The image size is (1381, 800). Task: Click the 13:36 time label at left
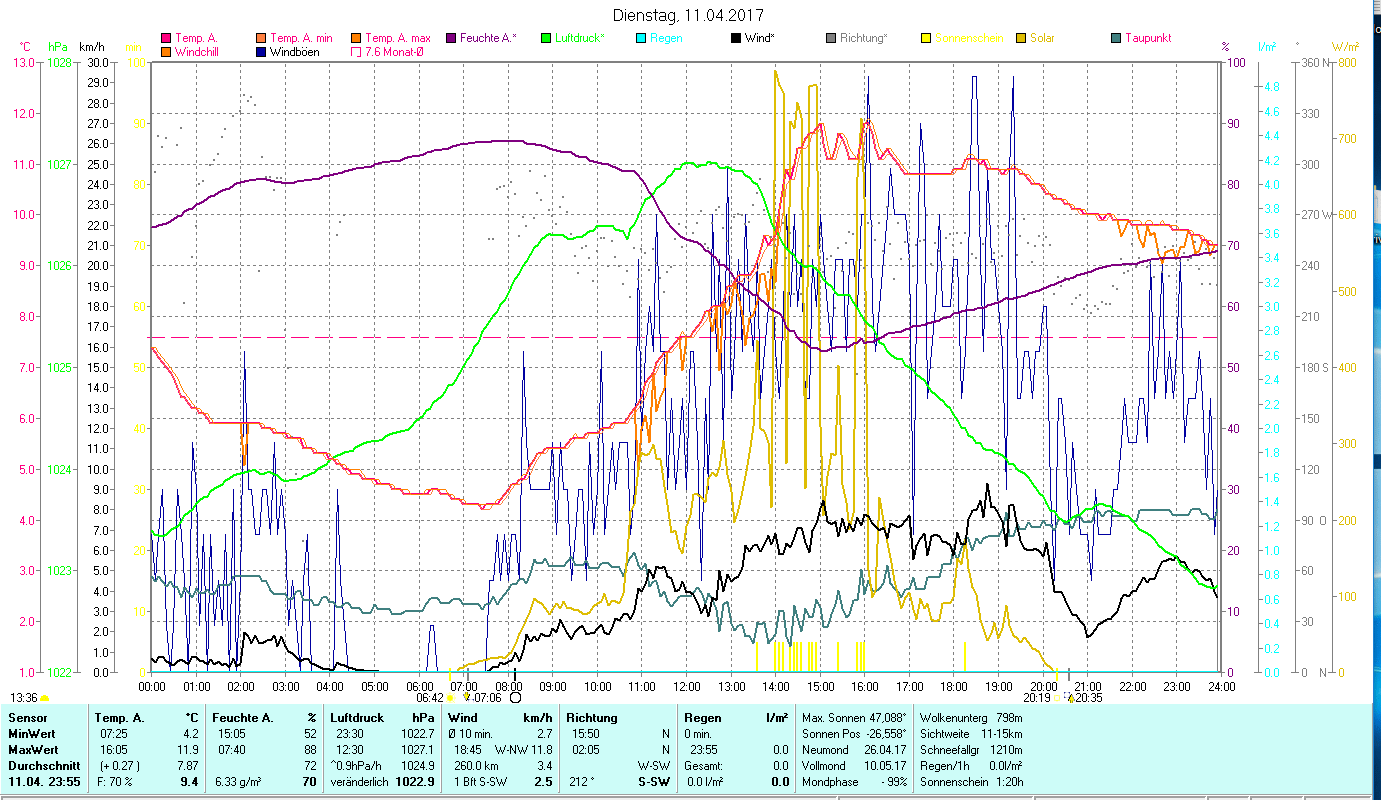(24, 698)
